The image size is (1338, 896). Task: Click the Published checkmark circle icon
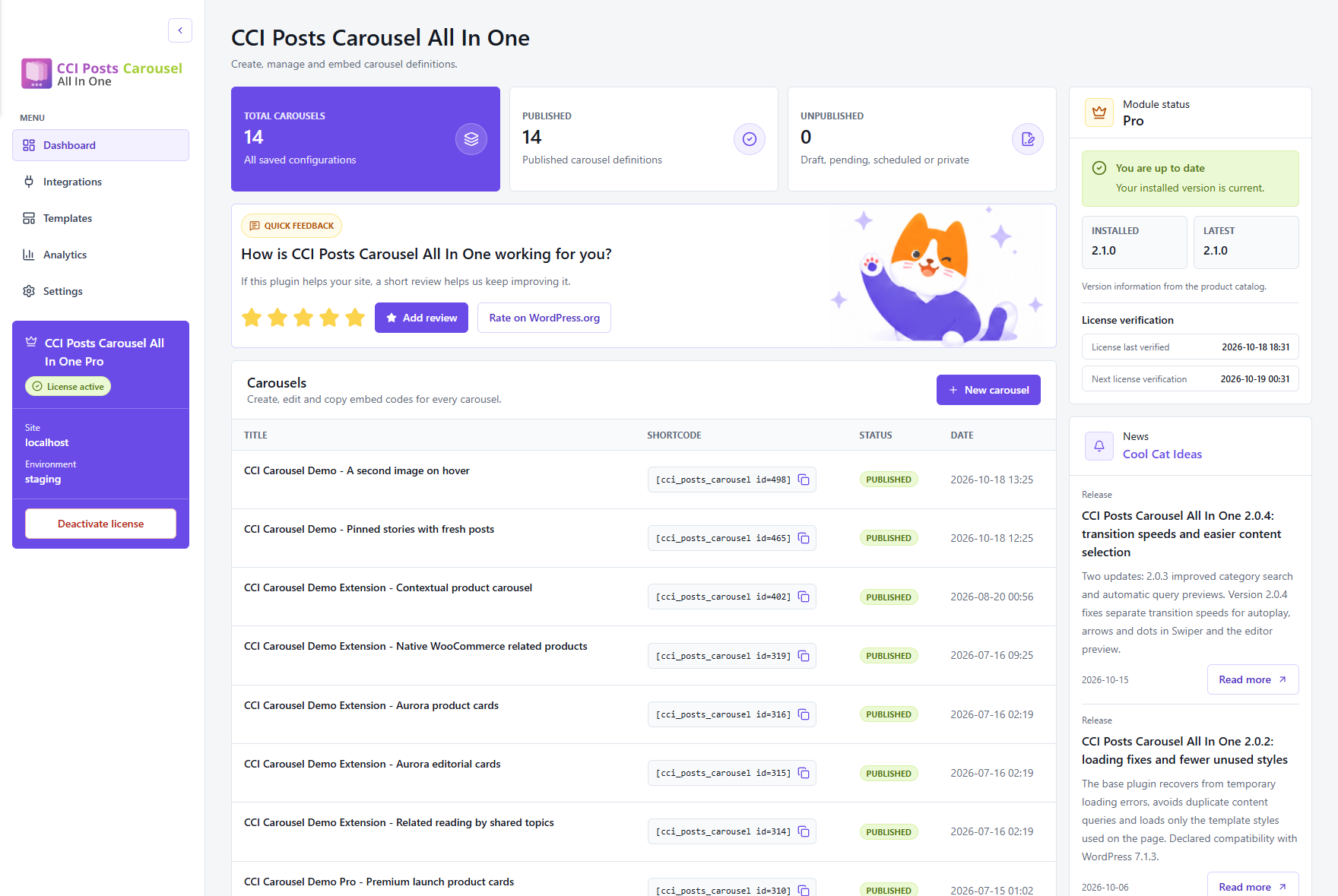[x=750, y=139]
